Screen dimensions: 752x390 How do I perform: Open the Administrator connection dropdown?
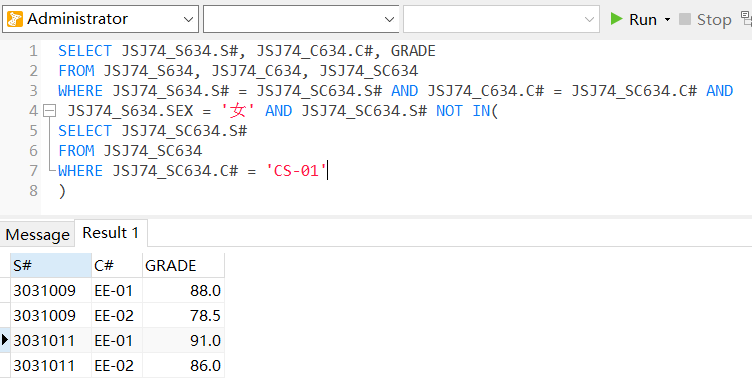[x=188, y=19]
